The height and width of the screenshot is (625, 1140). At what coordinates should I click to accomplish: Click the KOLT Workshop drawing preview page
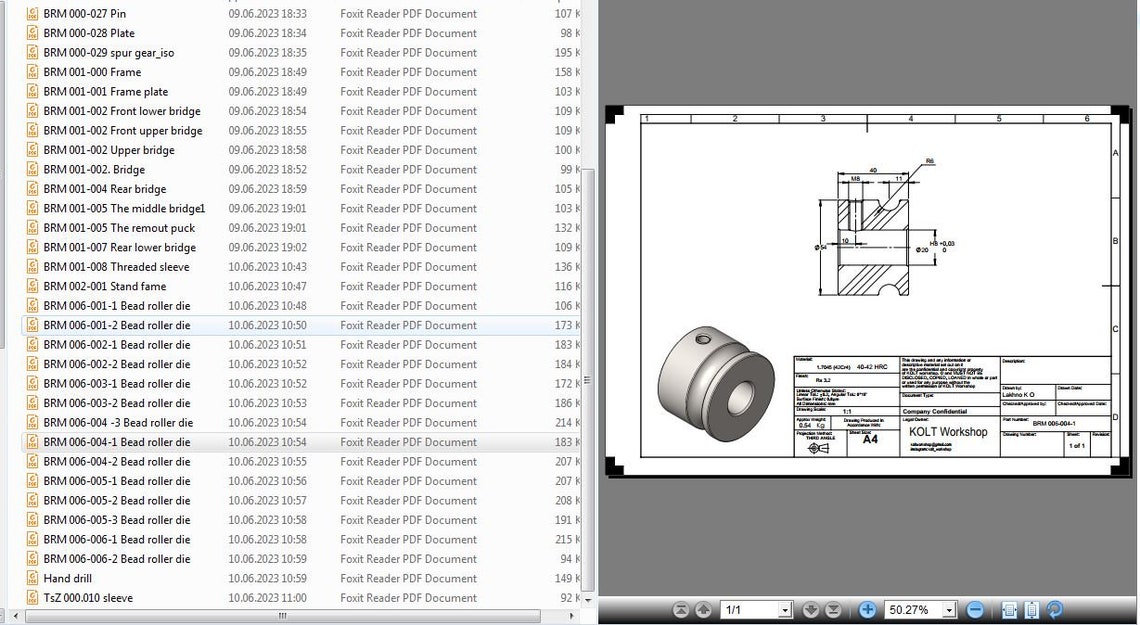(868, 291)
